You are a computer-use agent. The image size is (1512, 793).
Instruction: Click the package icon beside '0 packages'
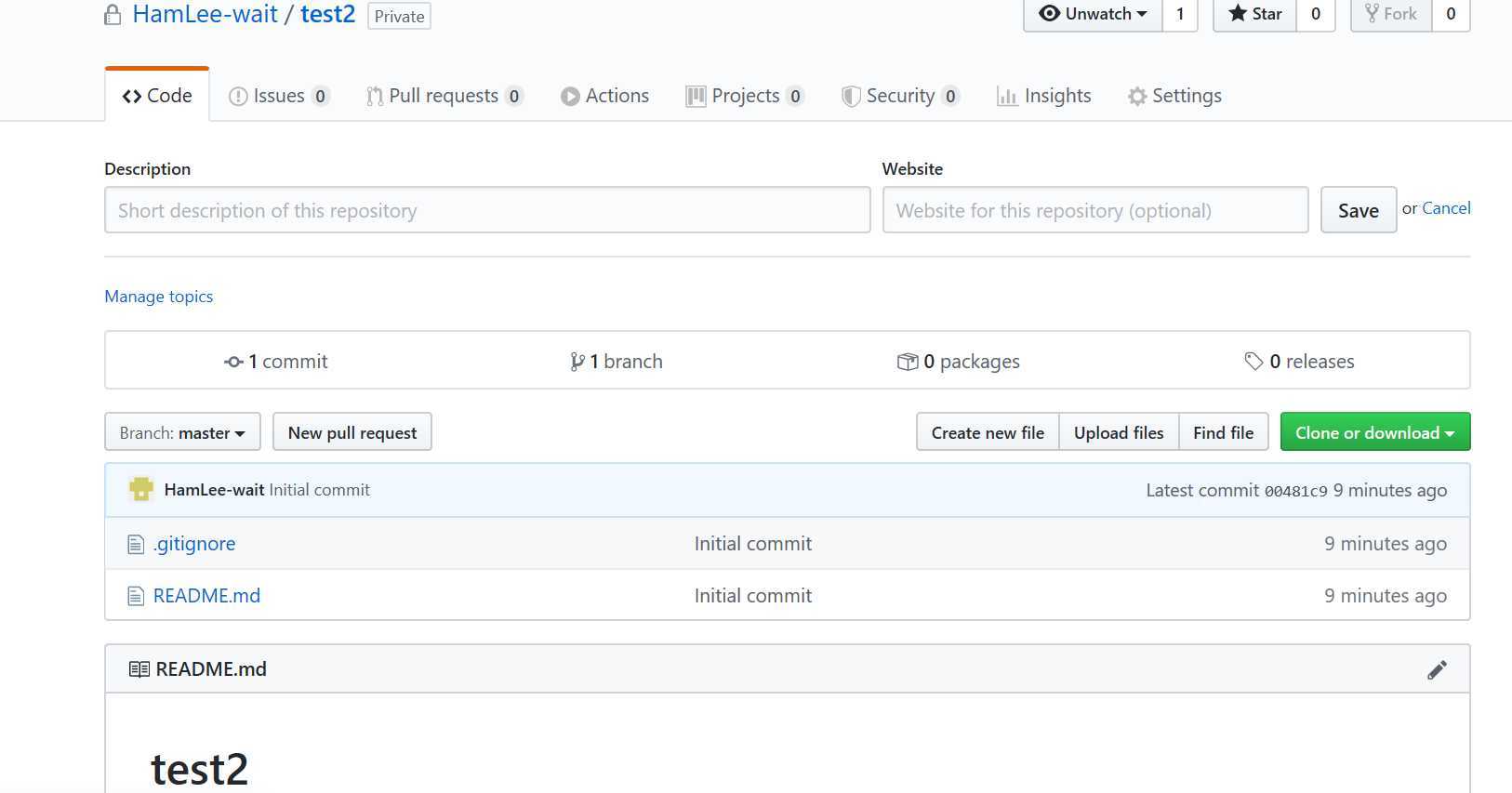tap(908, 362)
